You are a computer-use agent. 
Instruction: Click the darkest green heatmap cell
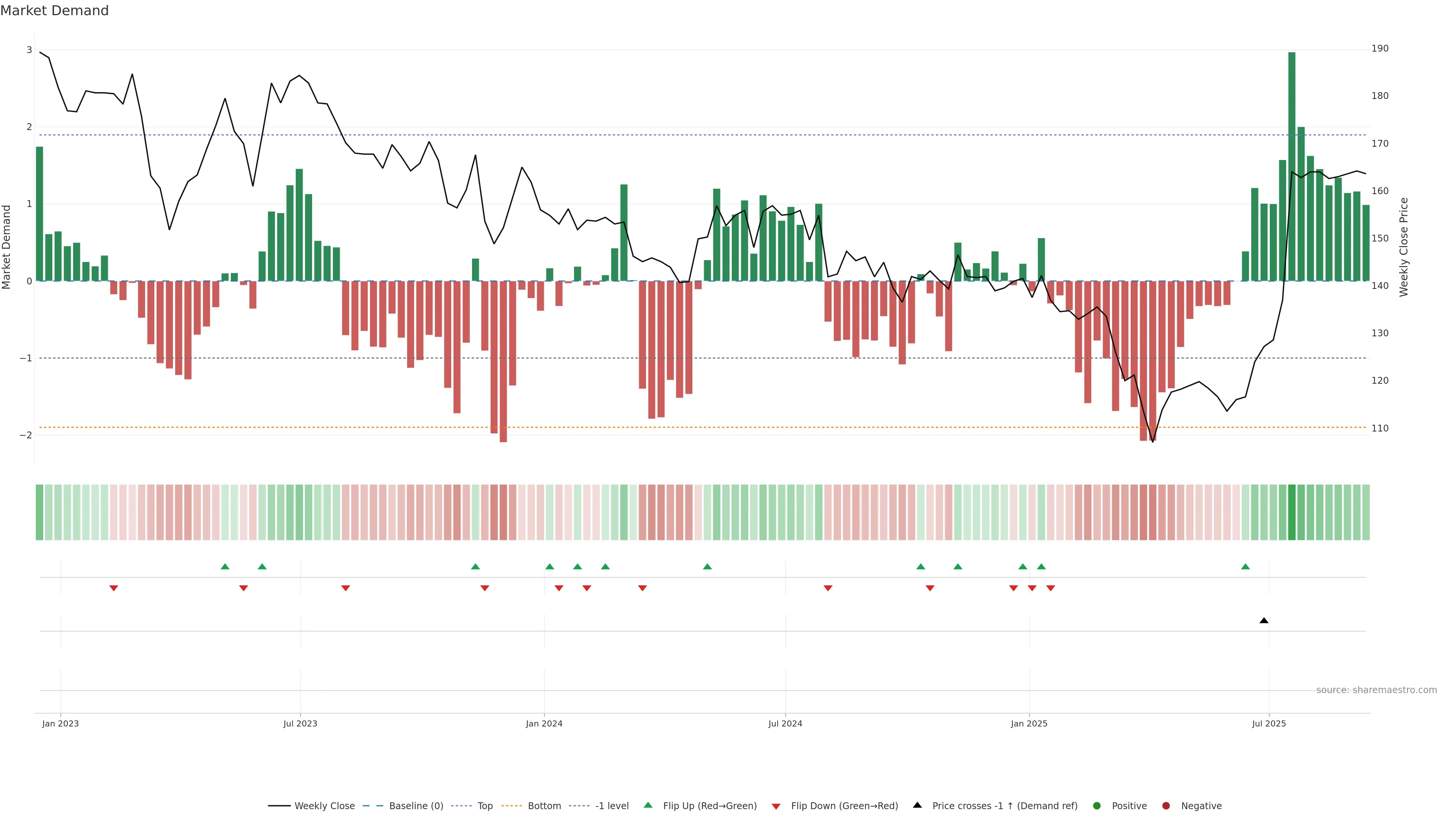1291,512
